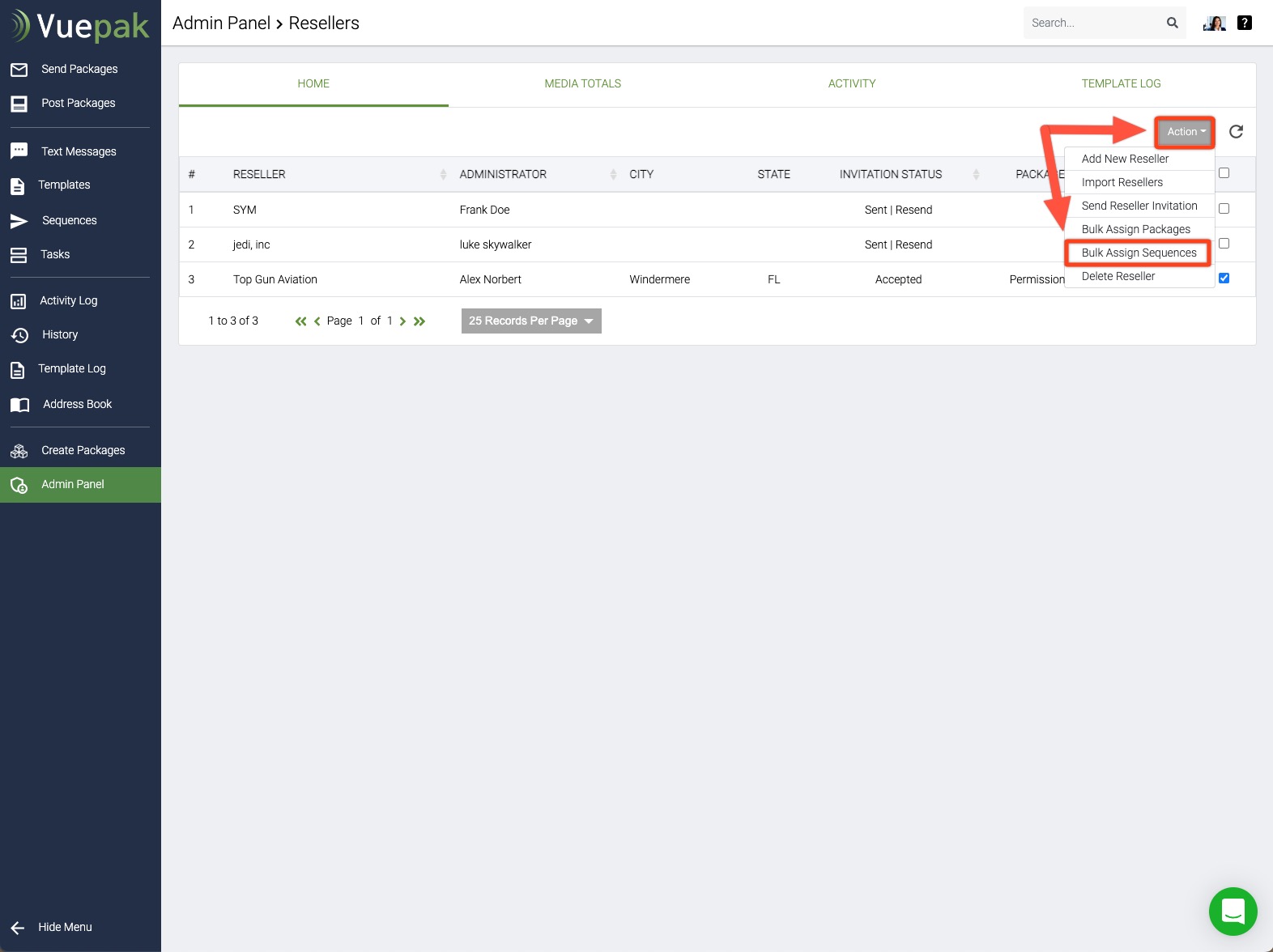Click the help question mark icon
The height and width of the screenshot is (952, 1273).
tap(1245, 23)
